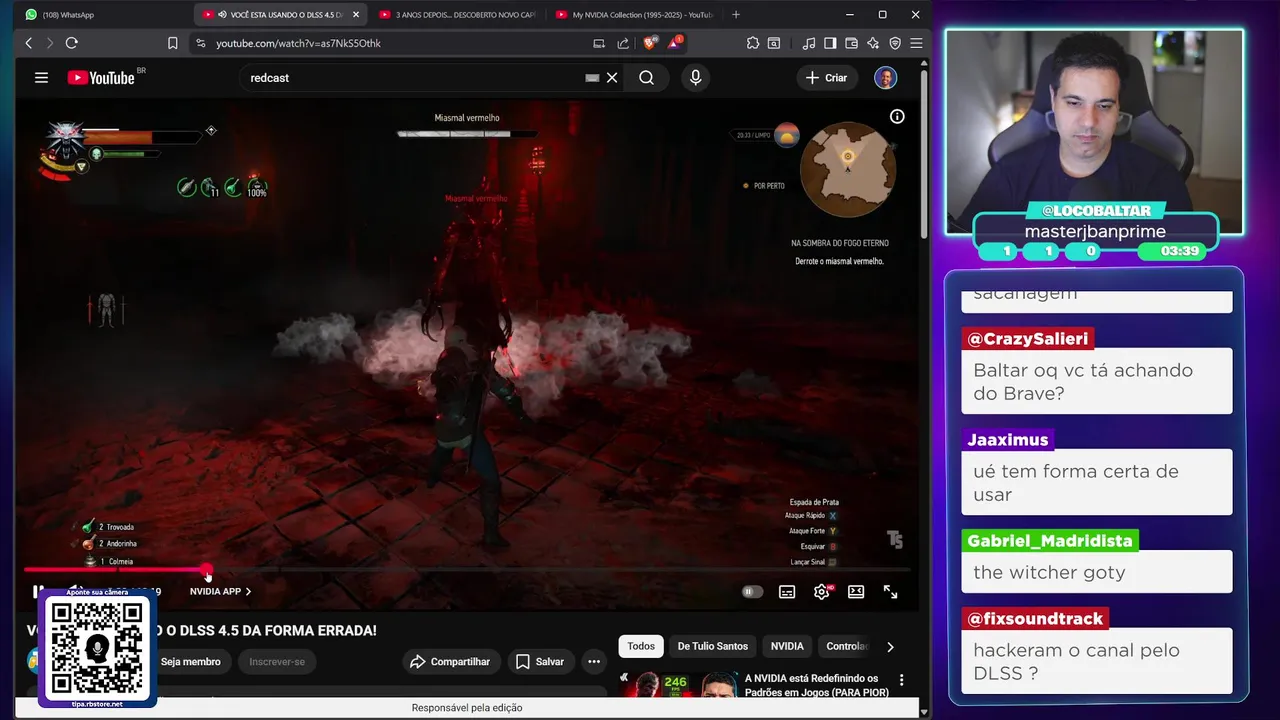Click the @fixsoundtrack chat username
This screenshot has width=1280, height=720.
1035,619
